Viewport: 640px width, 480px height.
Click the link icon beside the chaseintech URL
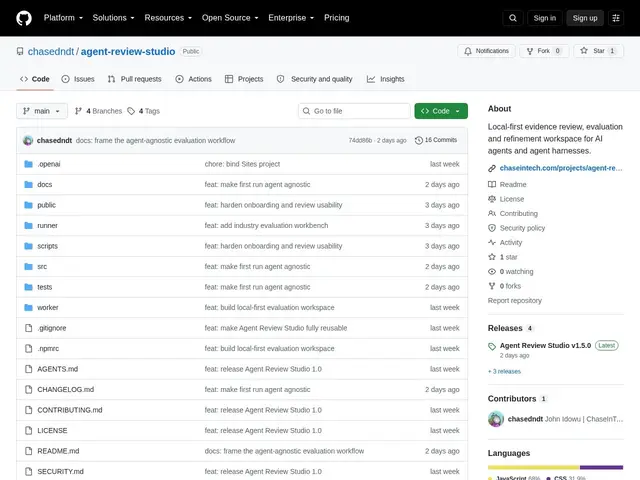(492, 168)
